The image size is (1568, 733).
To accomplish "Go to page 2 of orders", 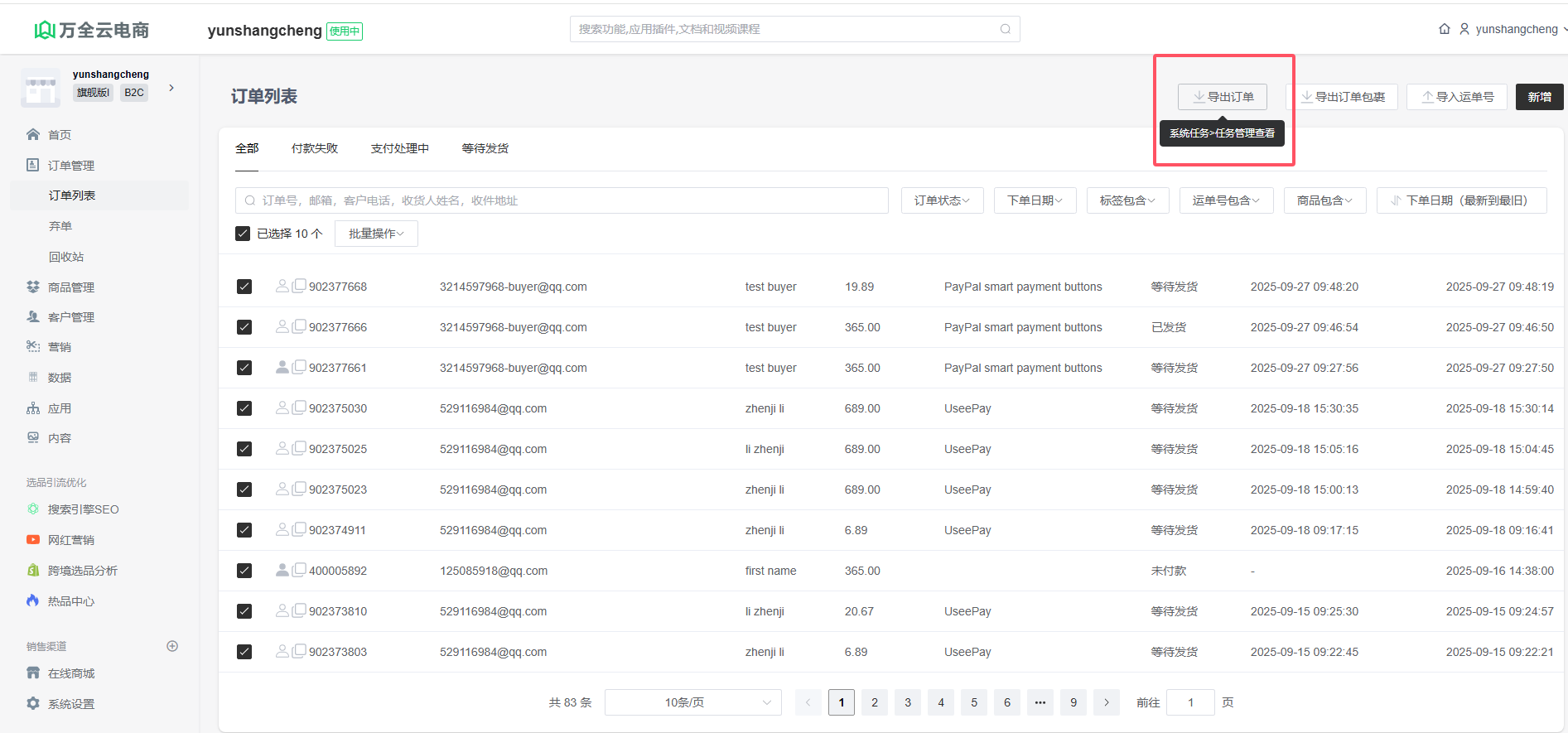I will coord(875,702).
